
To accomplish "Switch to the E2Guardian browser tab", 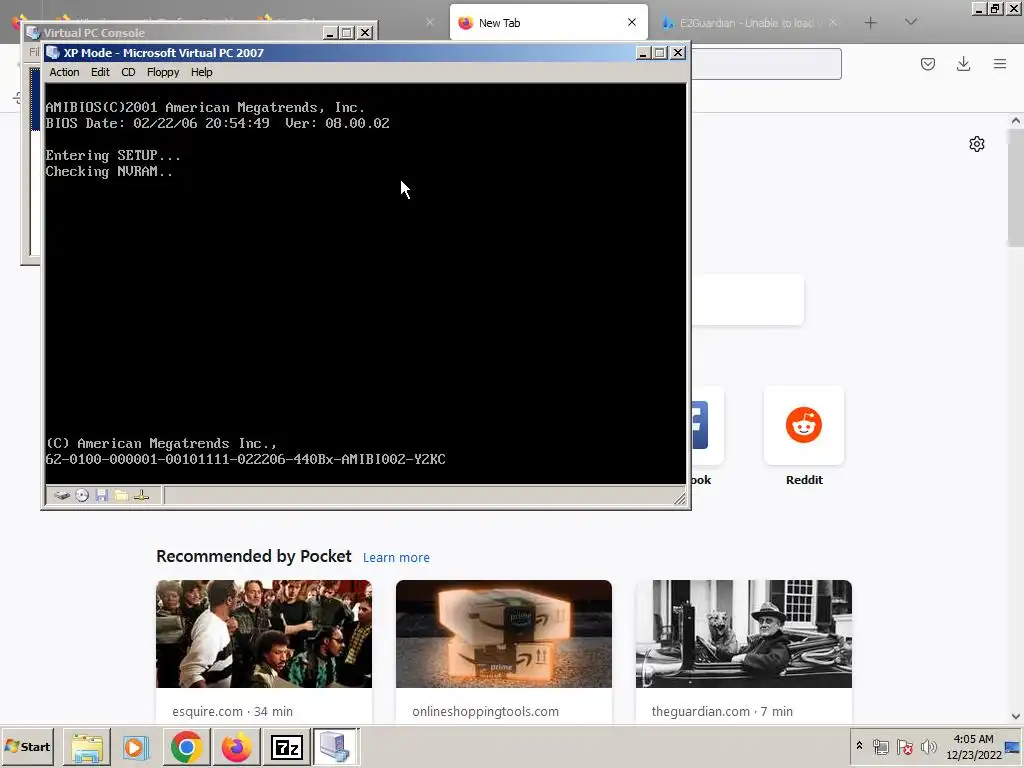I will [x=746, y=23].
